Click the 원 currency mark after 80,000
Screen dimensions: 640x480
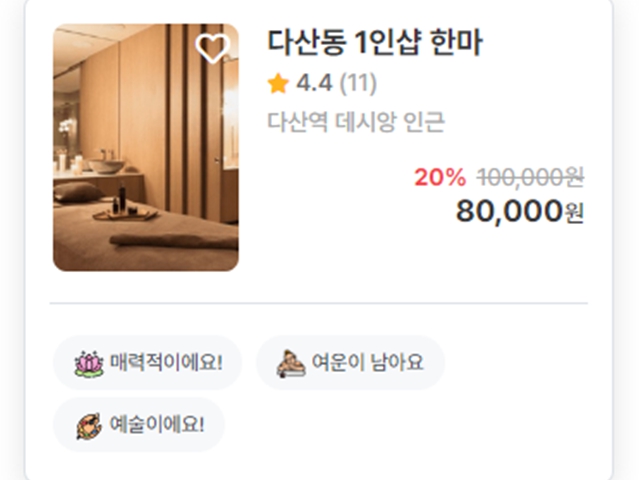pyautogui.click(x=574, y=213)
